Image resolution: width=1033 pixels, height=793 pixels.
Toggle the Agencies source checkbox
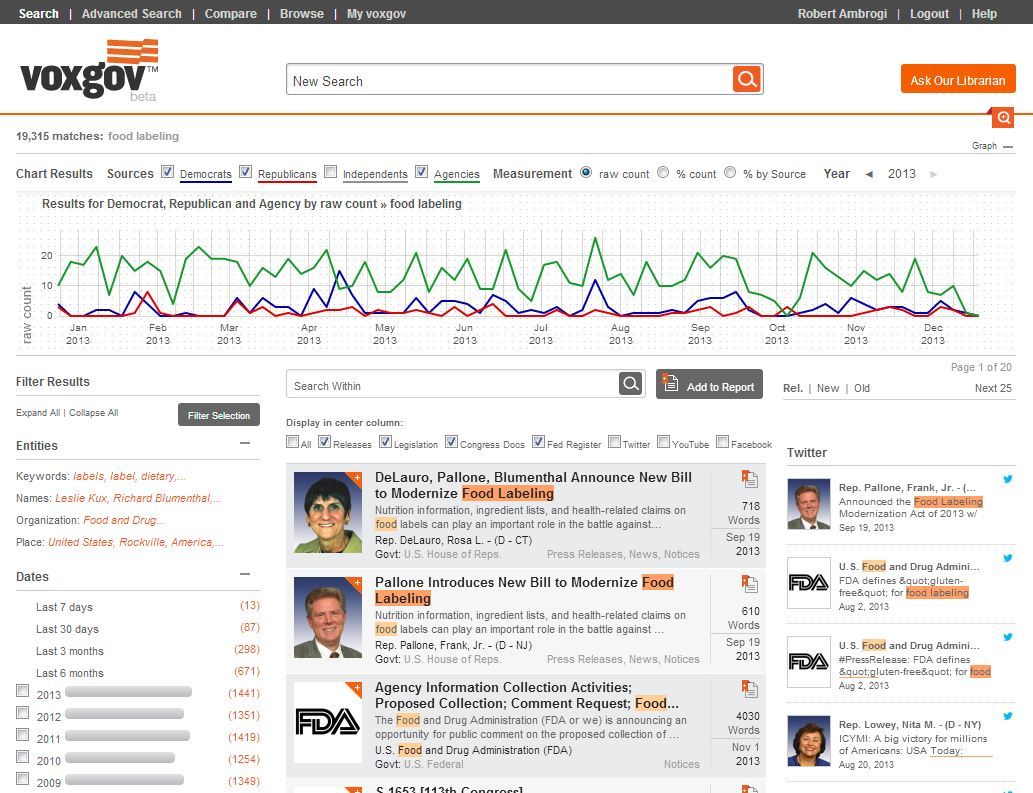422,172
